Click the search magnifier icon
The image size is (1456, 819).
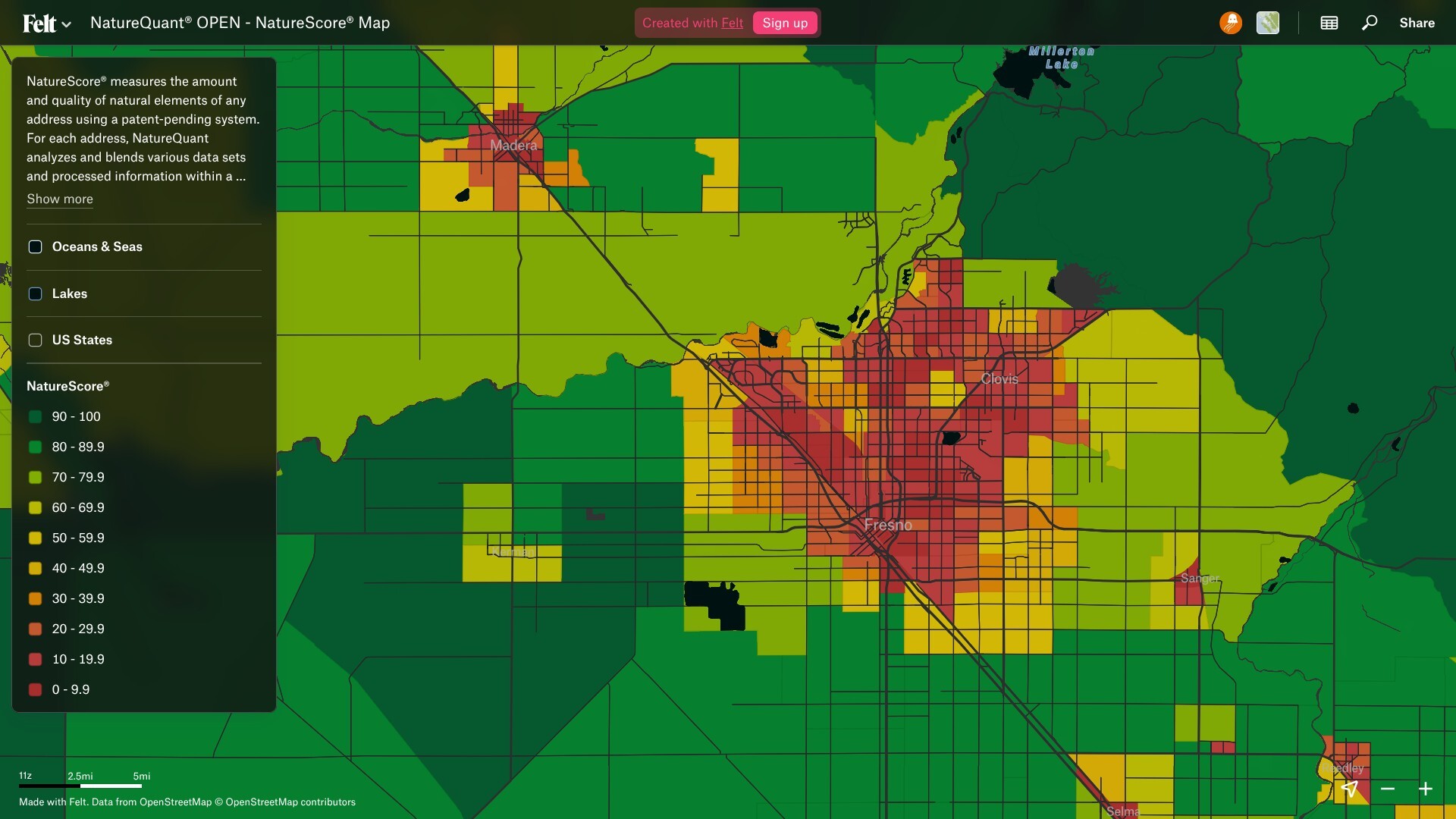click(1370, 23)
